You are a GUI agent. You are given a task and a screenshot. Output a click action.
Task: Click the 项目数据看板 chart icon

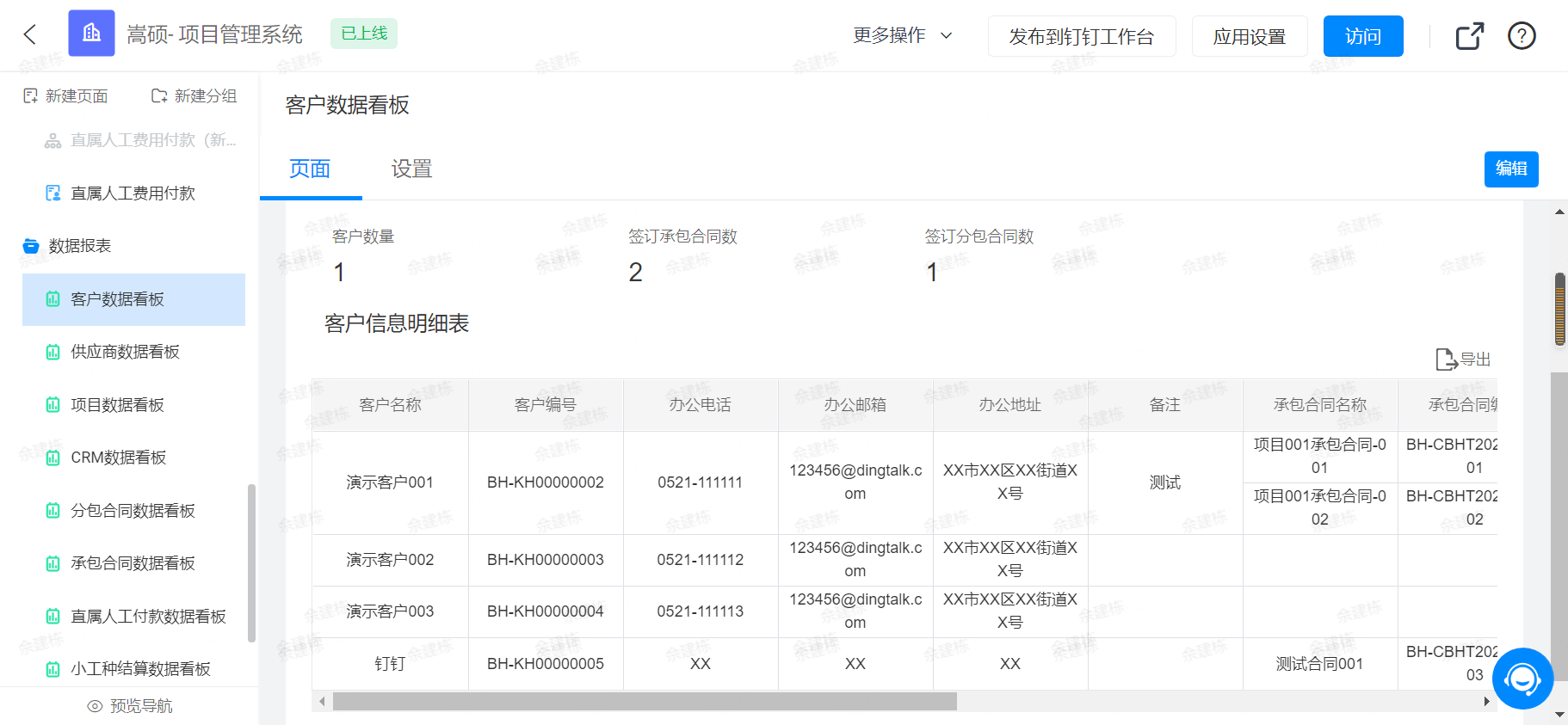tap(53, 405)
